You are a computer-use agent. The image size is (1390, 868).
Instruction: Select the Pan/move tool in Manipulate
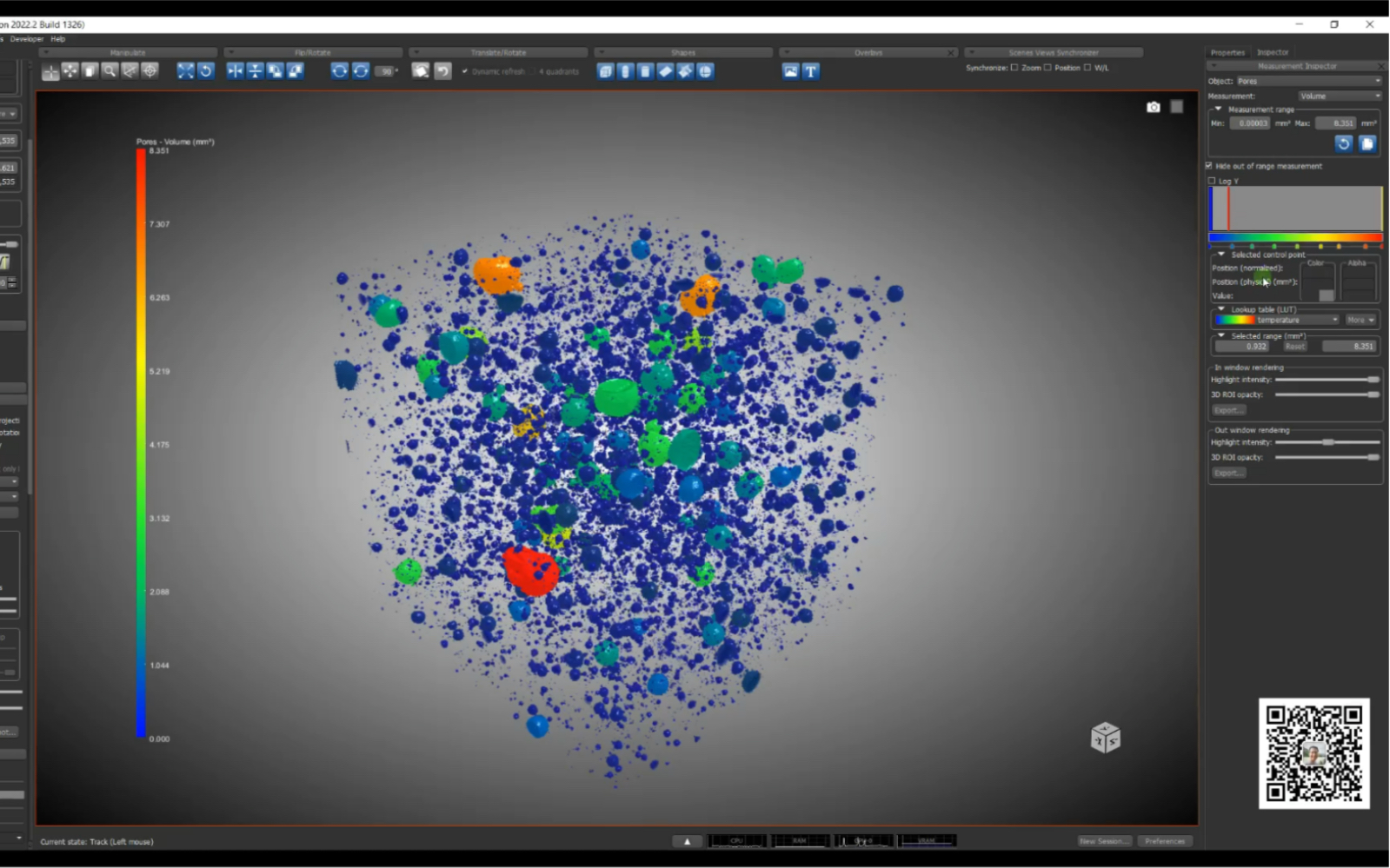(x=70, y=71)
